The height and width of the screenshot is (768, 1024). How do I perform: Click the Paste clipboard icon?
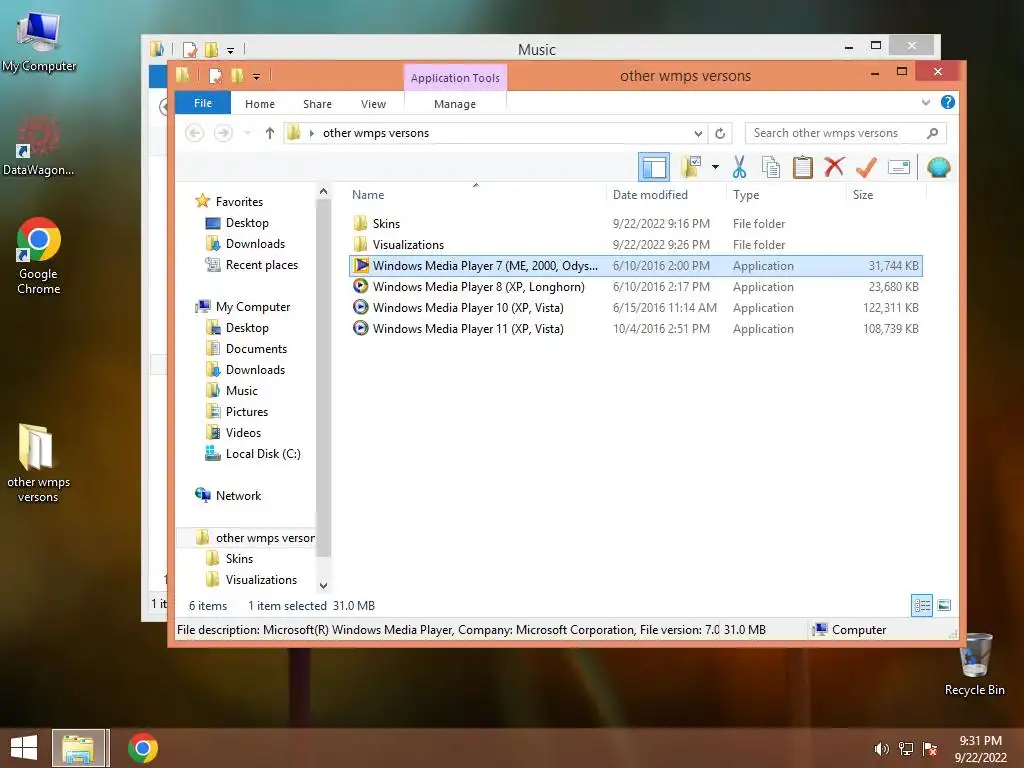(803, 167)
